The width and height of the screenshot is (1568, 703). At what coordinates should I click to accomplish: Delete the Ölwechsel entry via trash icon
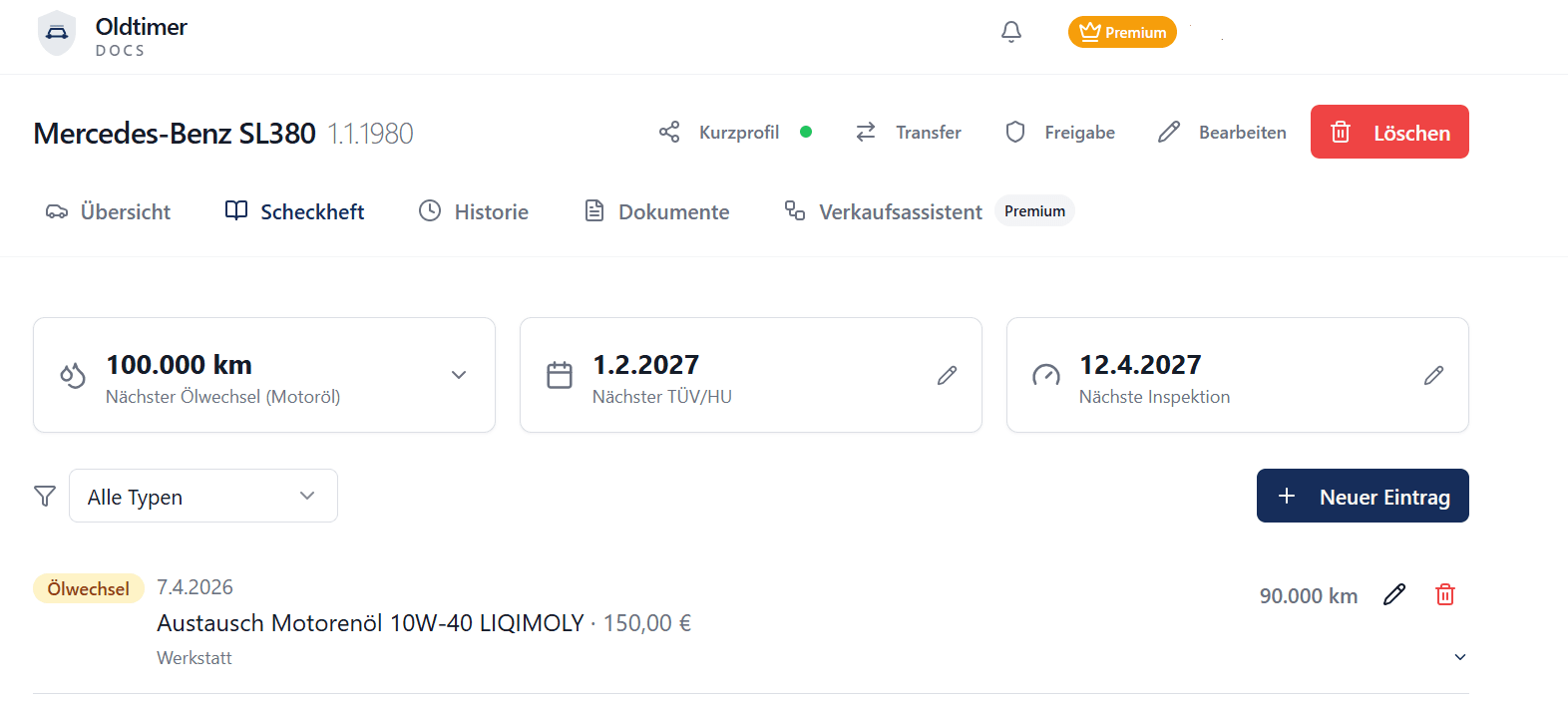tap(1445, 594)
